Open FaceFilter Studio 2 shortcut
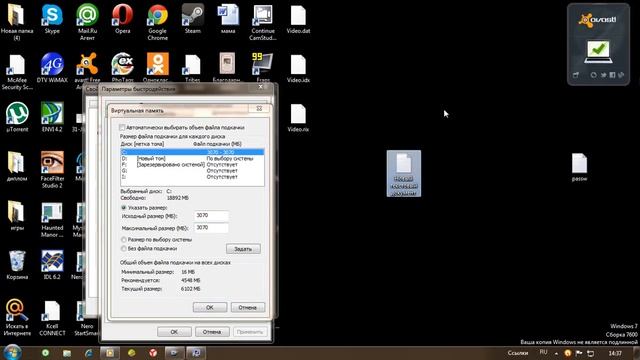Screen dimensions: 640x360 click(52, 169)
